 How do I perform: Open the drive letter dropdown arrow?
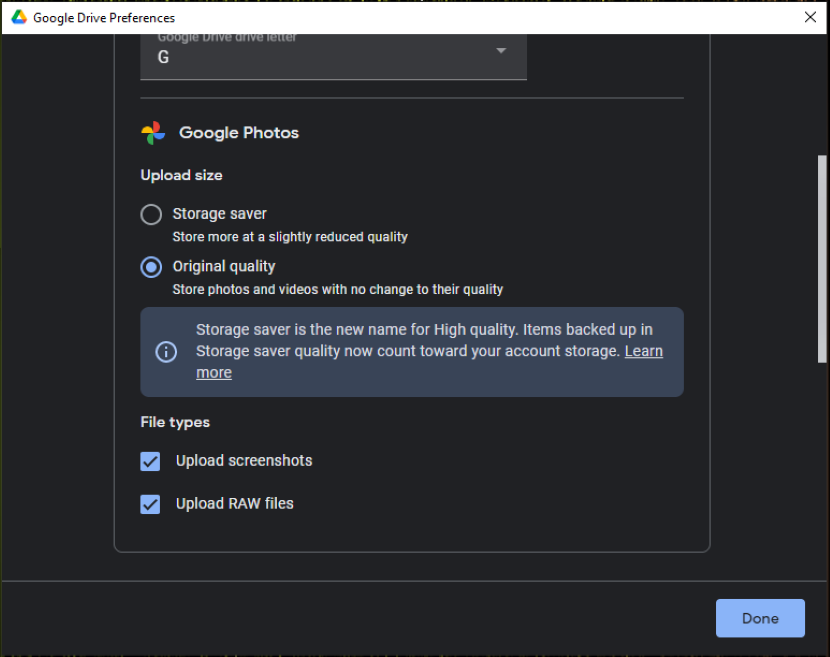click(501, 51)
